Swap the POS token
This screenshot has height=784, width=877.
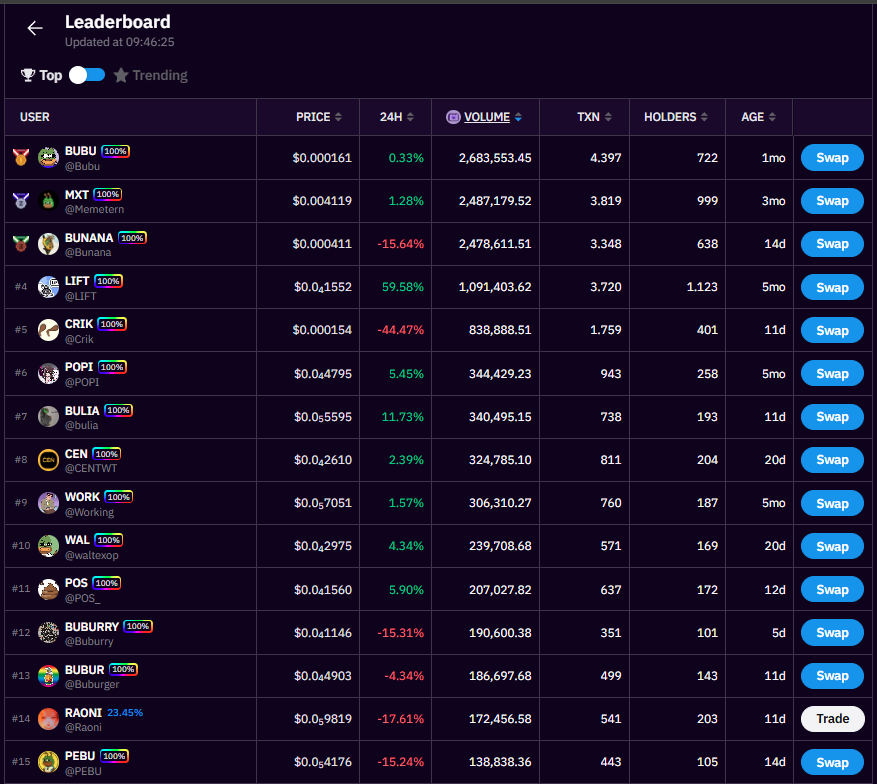point(832,589)
